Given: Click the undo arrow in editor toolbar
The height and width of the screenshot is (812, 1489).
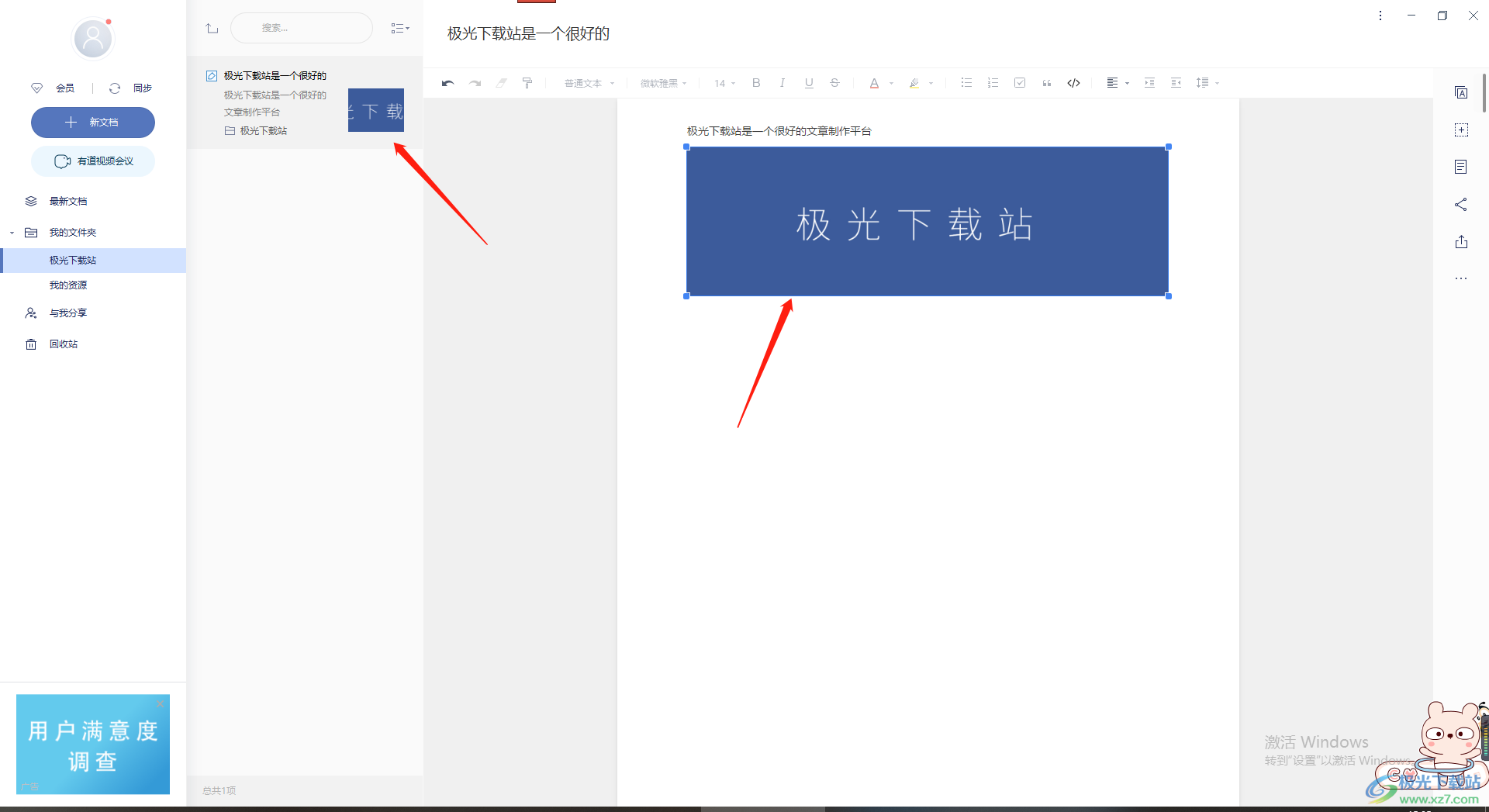Looking at the screenshot, I should pyautogui.click(x=447, y=83).
